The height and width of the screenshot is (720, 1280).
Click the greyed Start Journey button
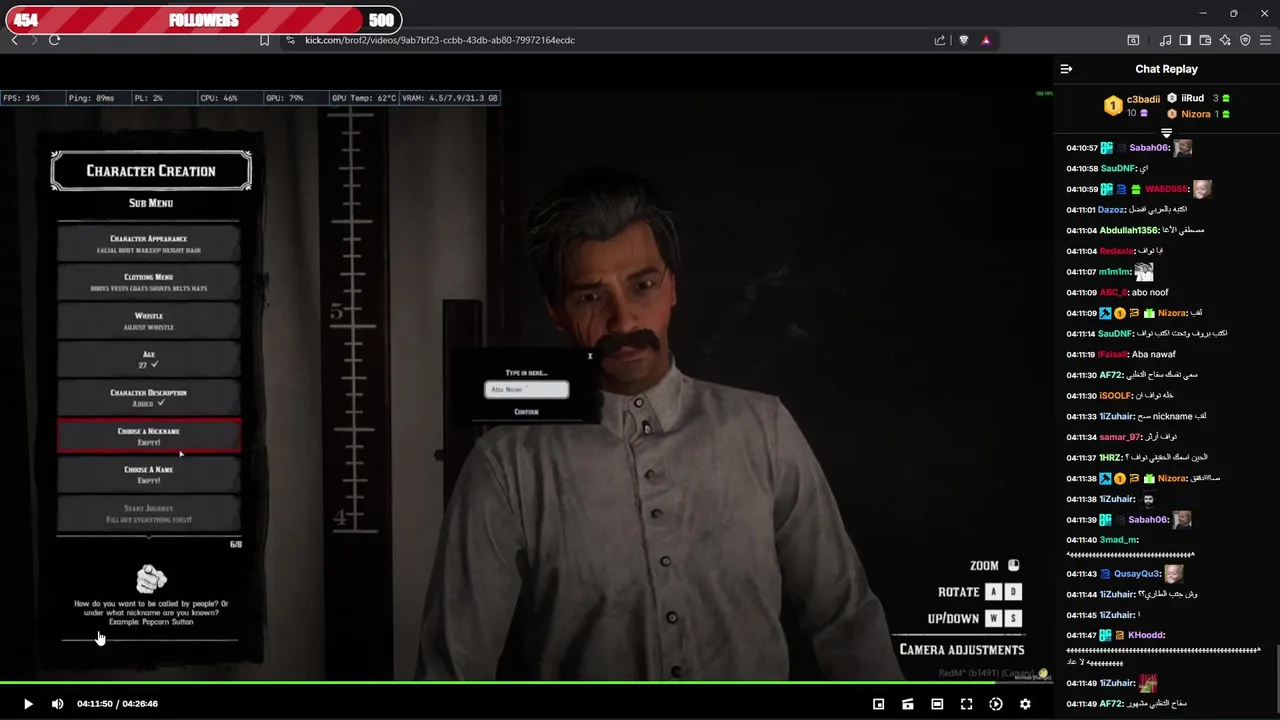[x=149, y=513]
